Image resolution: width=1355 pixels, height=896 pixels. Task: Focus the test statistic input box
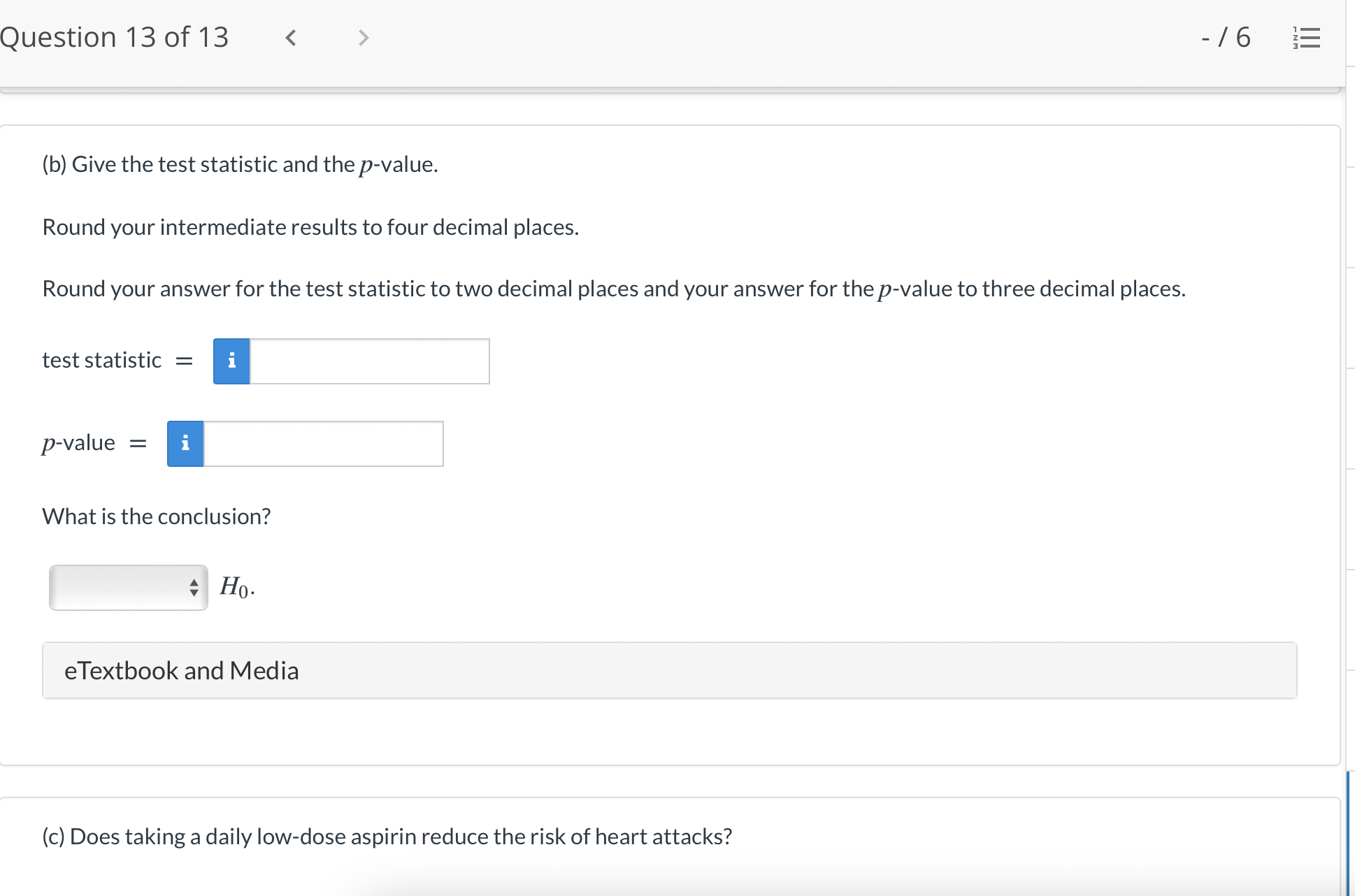tap(369, 361)
